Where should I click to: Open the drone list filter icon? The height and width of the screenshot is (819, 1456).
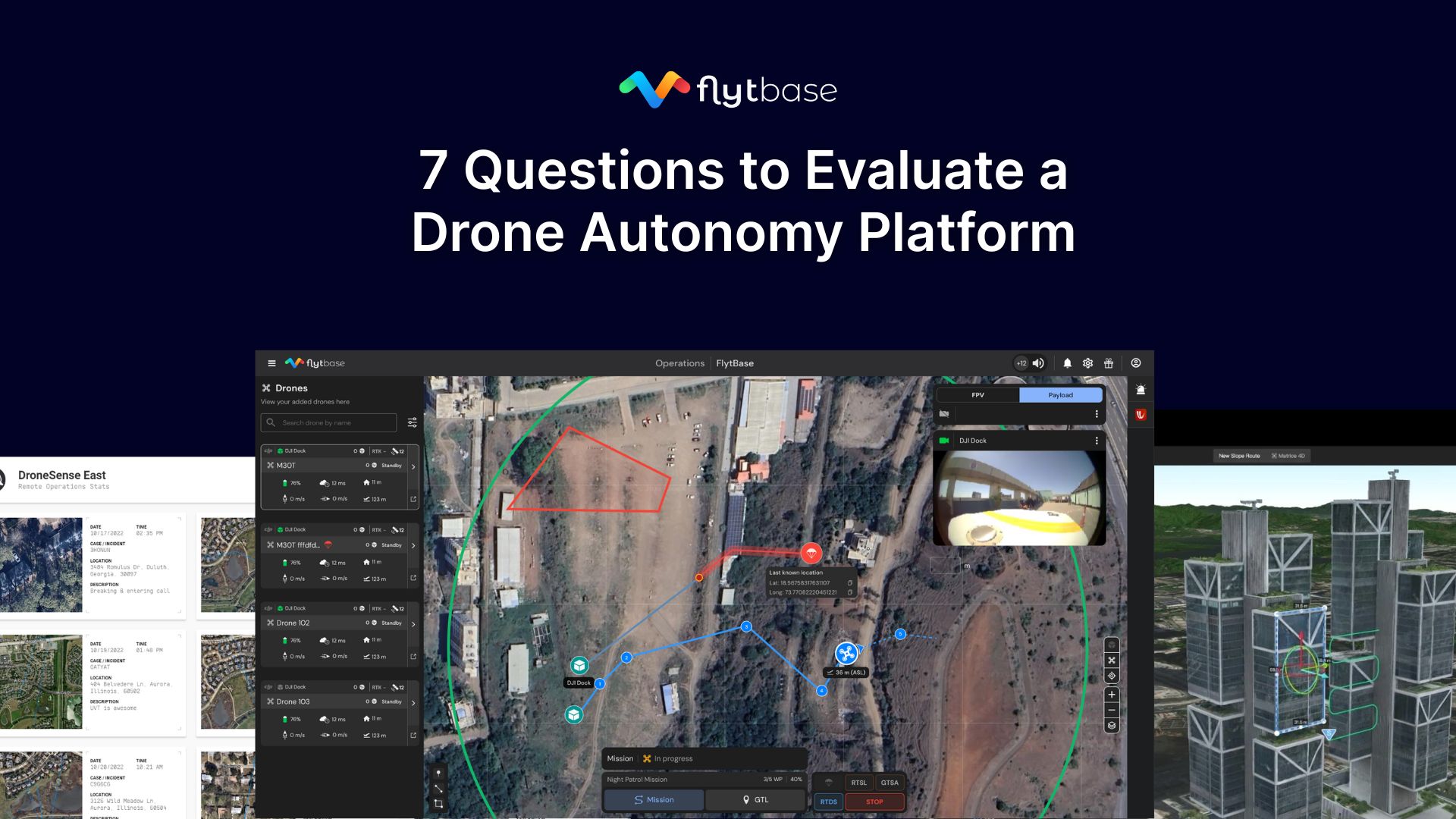pos(411,422)
